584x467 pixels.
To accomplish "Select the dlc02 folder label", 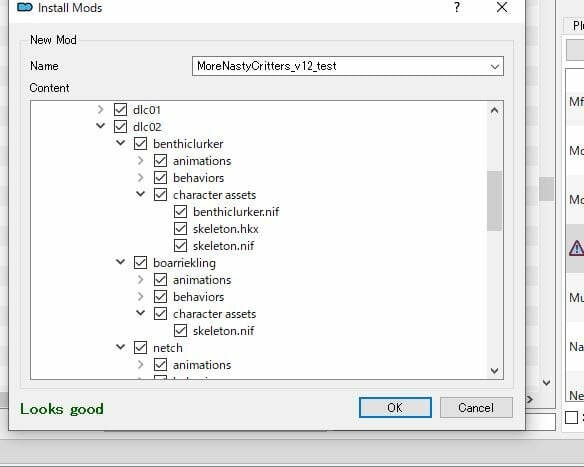I will (147, 127).
